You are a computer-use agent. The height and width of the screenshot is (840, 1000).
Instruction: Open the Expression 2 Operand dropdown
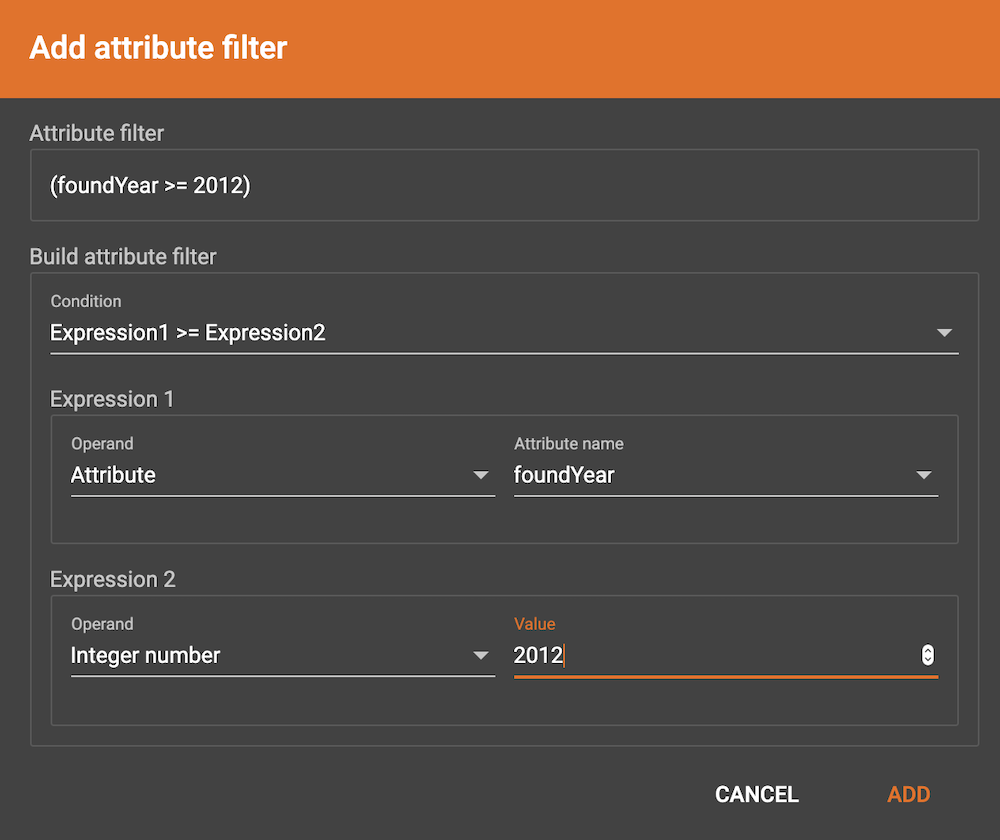280,656
